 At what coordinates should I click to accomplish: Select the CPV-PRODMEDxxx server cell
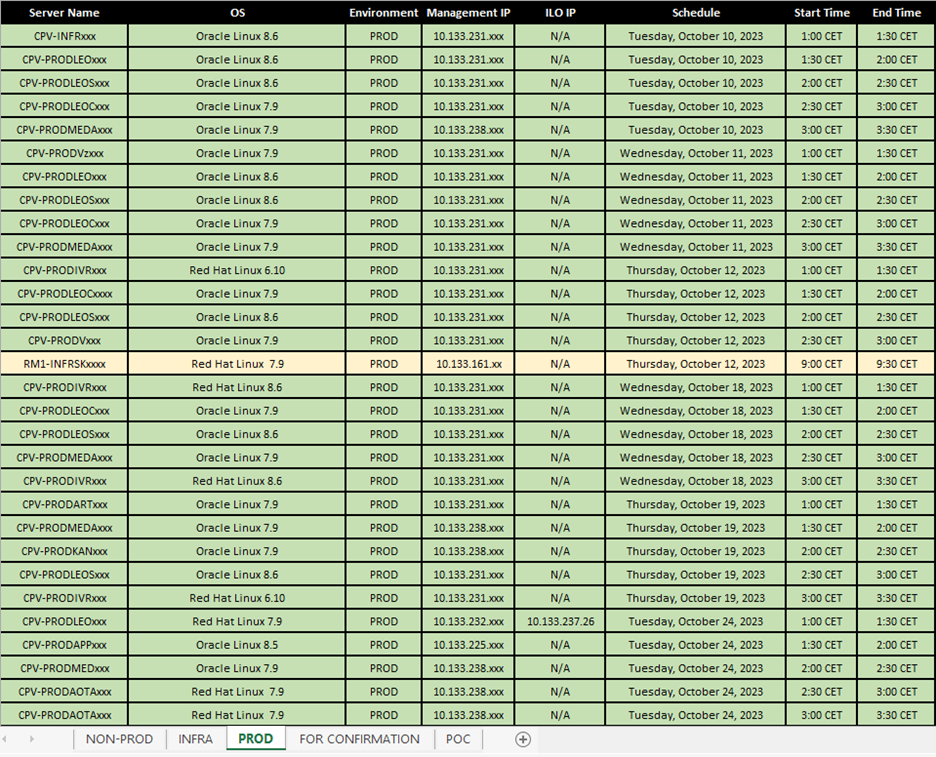[x=64, y=668]
